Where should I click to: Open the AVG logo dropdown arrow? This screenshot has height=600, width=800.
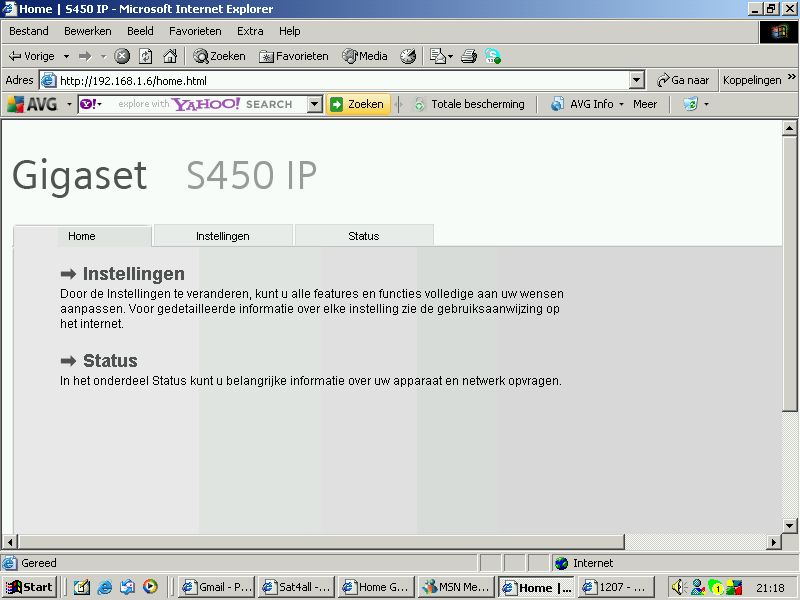(x=69, y=104)
